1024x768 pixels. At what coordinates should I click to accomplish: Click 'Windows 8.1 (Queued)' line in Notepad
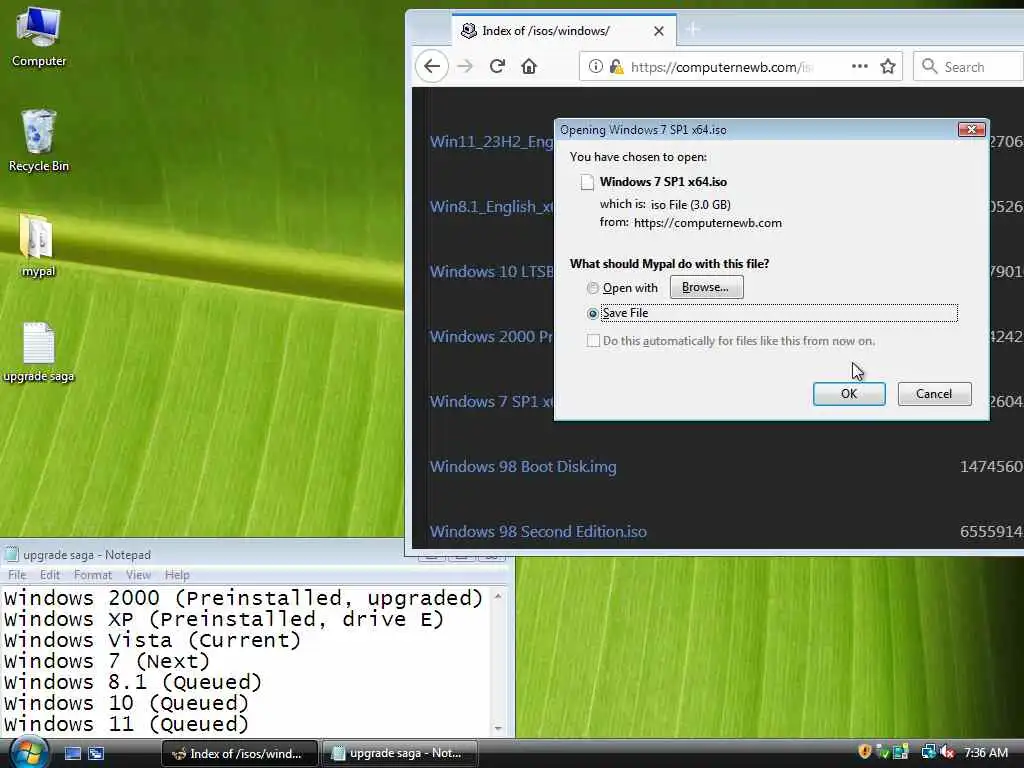[133, 682]
